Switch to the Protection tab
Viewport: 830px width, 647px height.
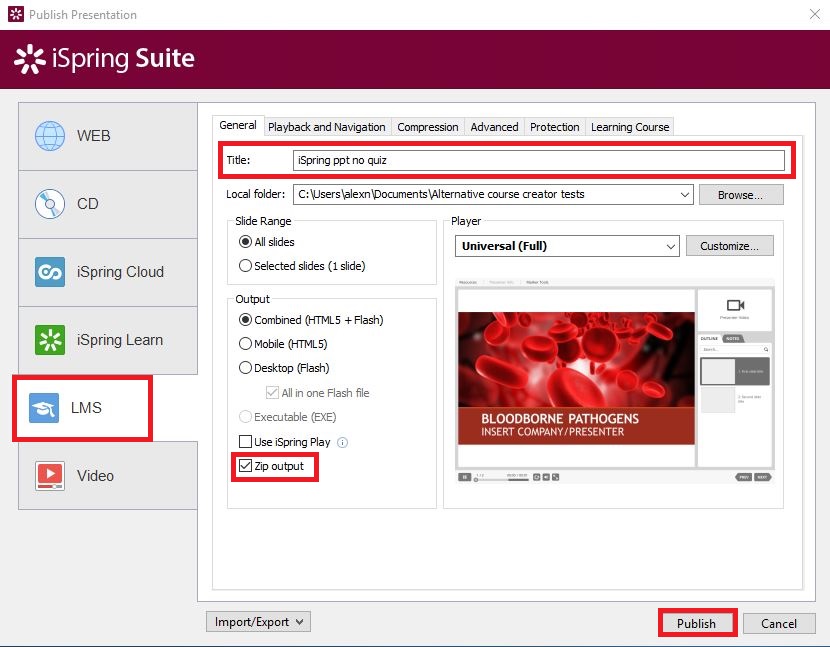point(555,127)
